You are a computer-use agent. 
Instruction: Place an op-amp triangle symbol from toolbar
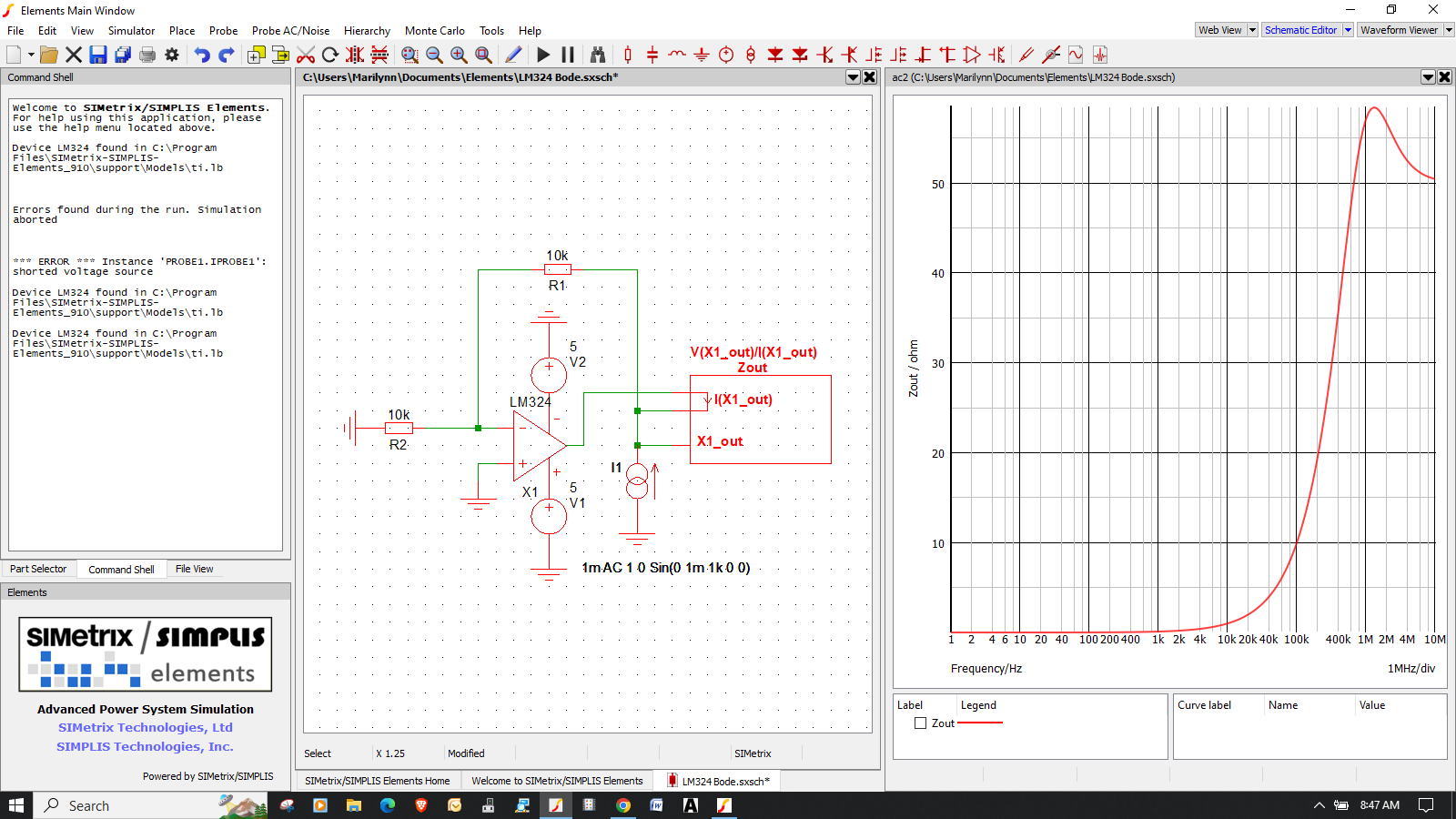(x=972, y=55)
